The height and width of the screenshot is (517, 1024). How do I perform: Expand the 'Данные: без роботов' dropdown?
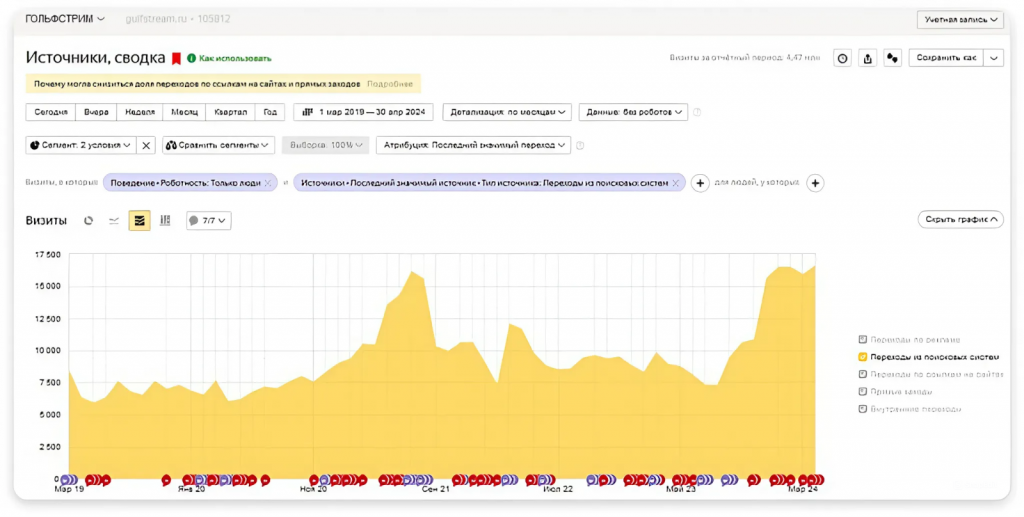pos(633,112)
